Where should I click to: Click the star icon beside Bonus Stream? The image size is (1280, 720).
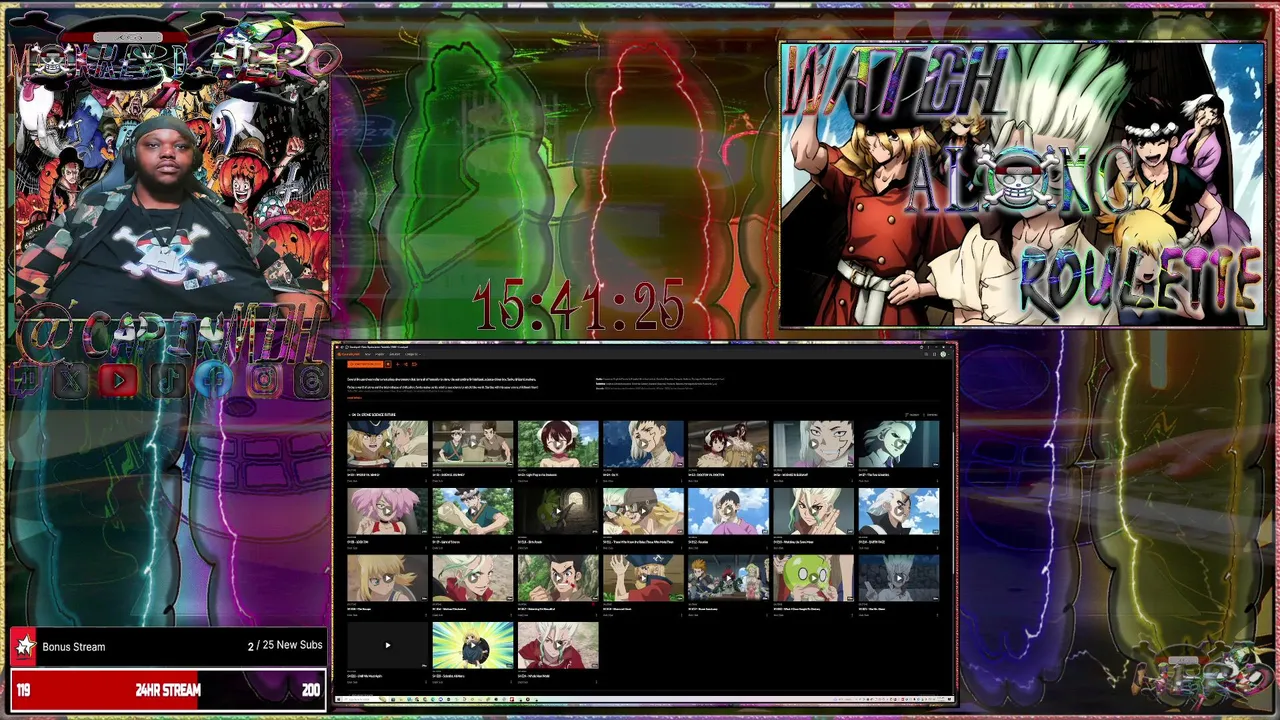[x=24, y=647]
